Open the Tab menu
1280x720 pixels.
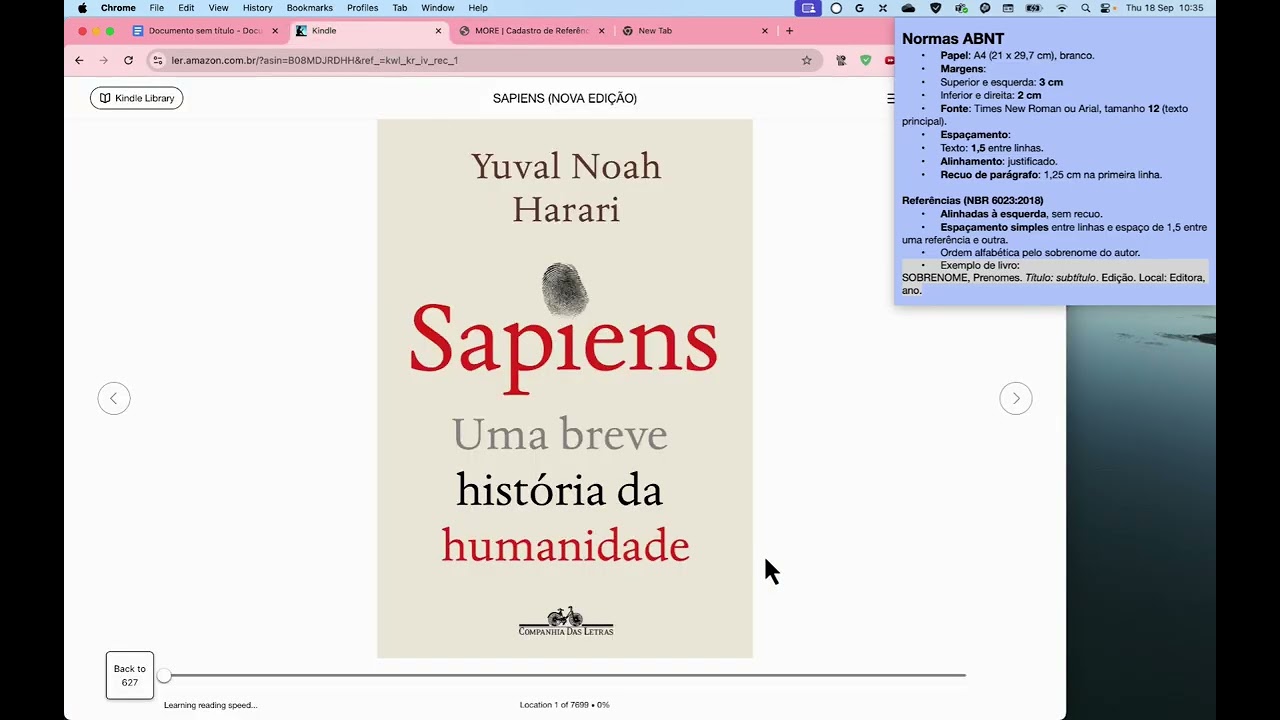pos(400,8)
